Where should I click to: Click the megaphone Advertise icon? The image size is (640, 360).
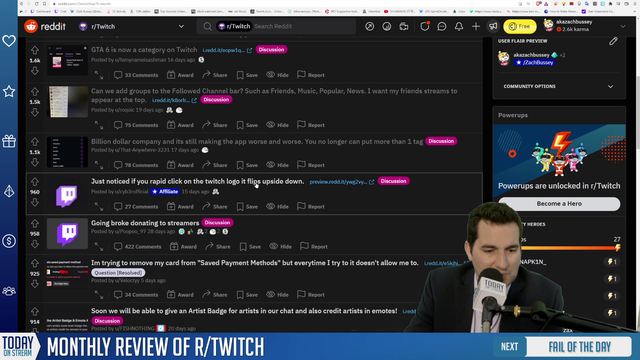point(493,27)
